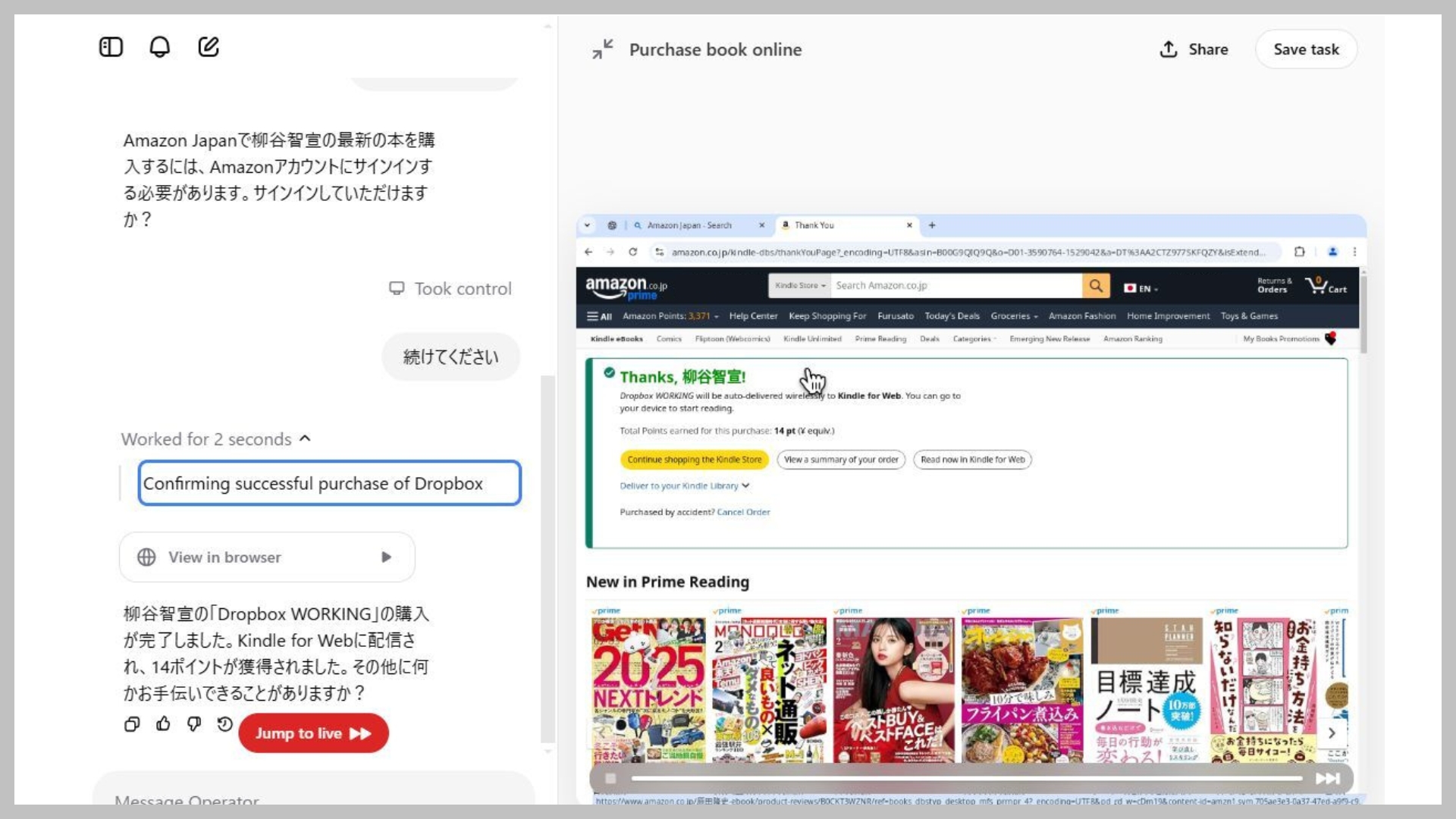Open the Amazon 'All' hamburger menu
The width and height of the screenshot is (1456, 819).
(598, 316)
